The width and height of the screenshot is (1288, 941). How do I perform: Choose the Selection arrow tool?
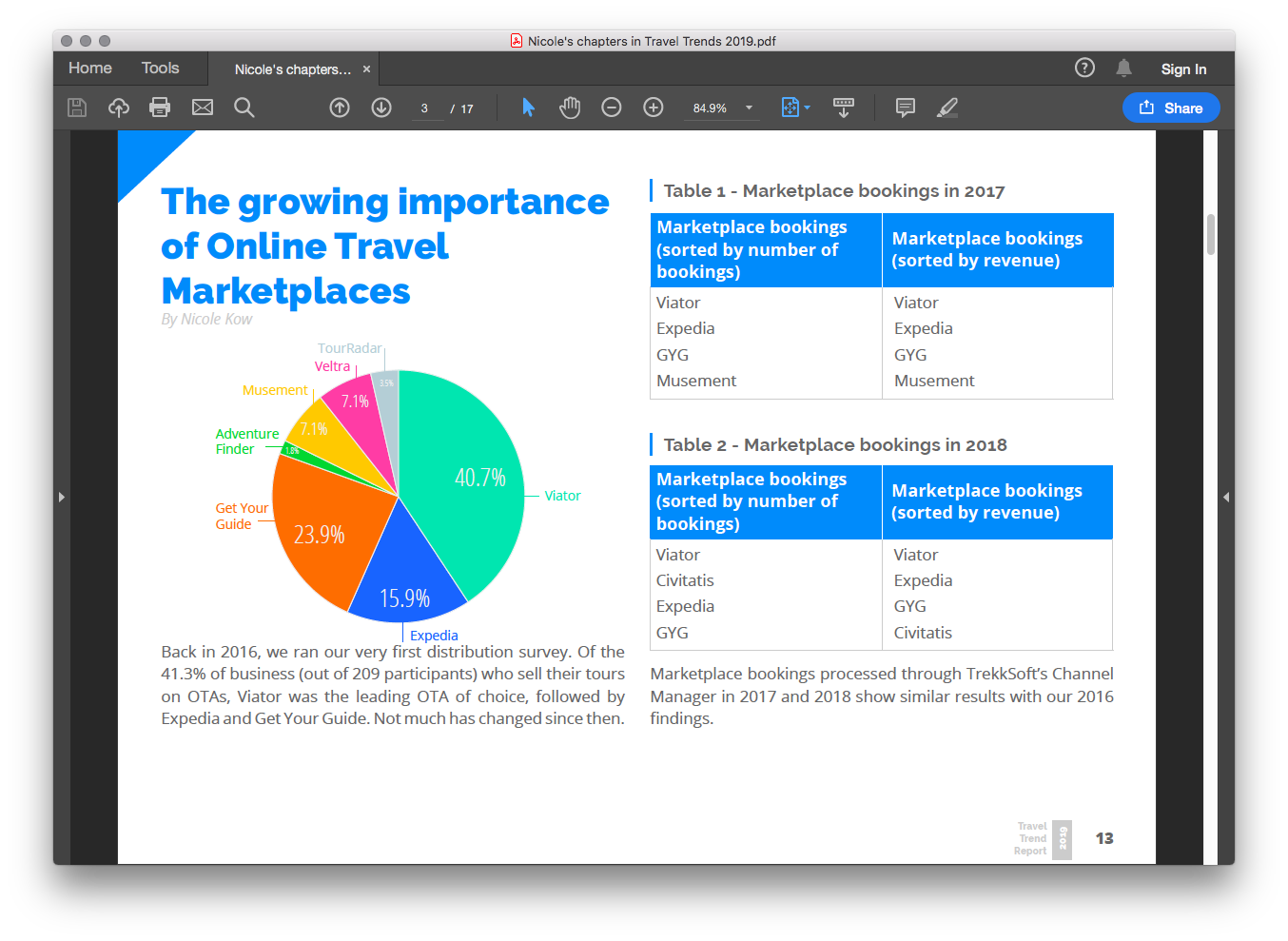[528, 108]
